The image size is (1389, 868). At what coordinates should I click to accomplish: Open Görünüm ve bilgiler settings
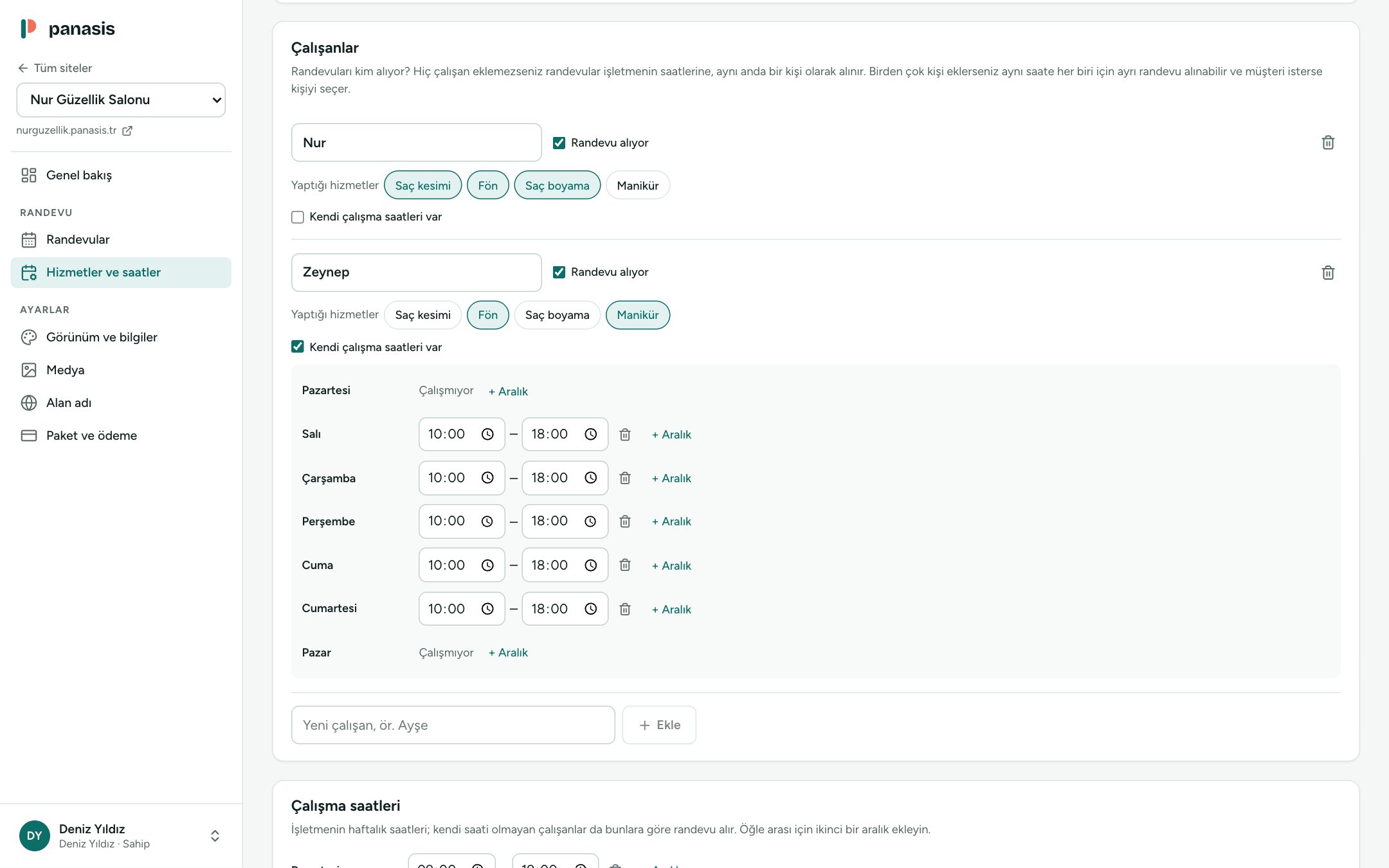pyautogui.click(x=121, y=338)
